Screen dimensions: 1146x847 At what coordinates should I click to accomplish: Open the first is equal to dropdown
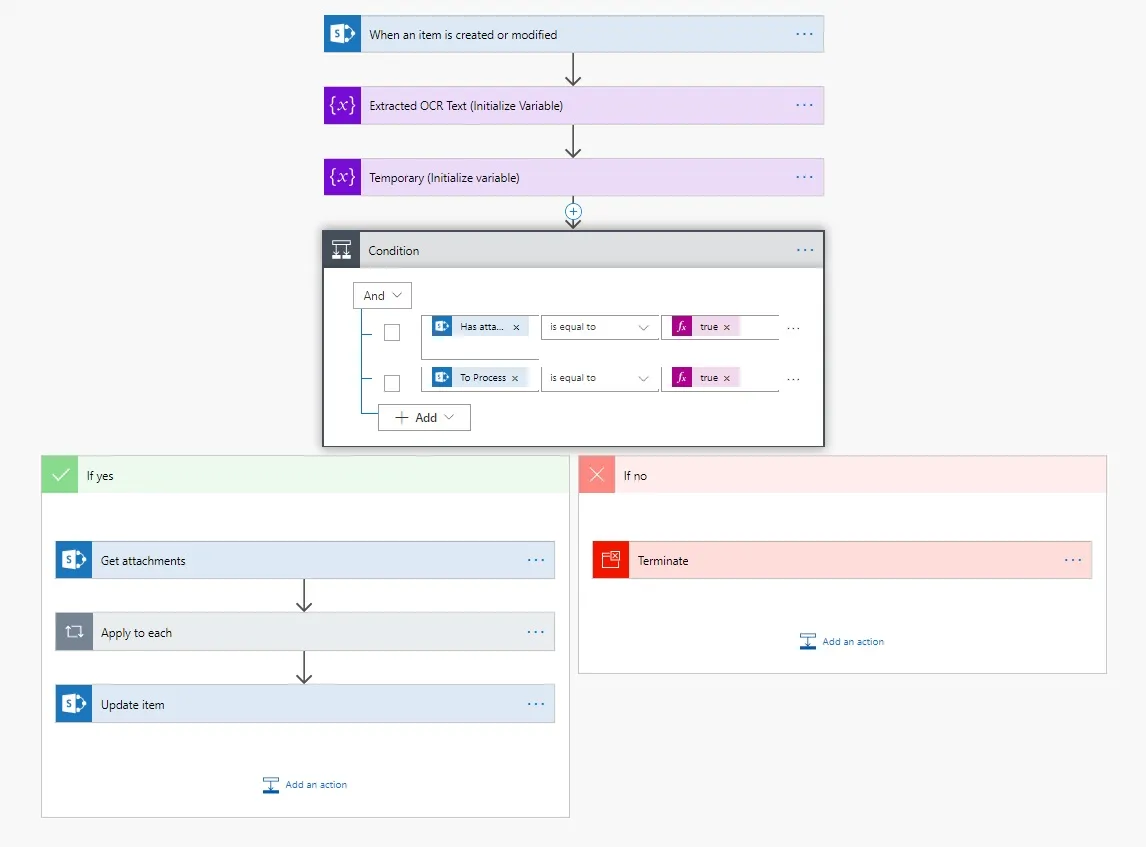point(599,326)
